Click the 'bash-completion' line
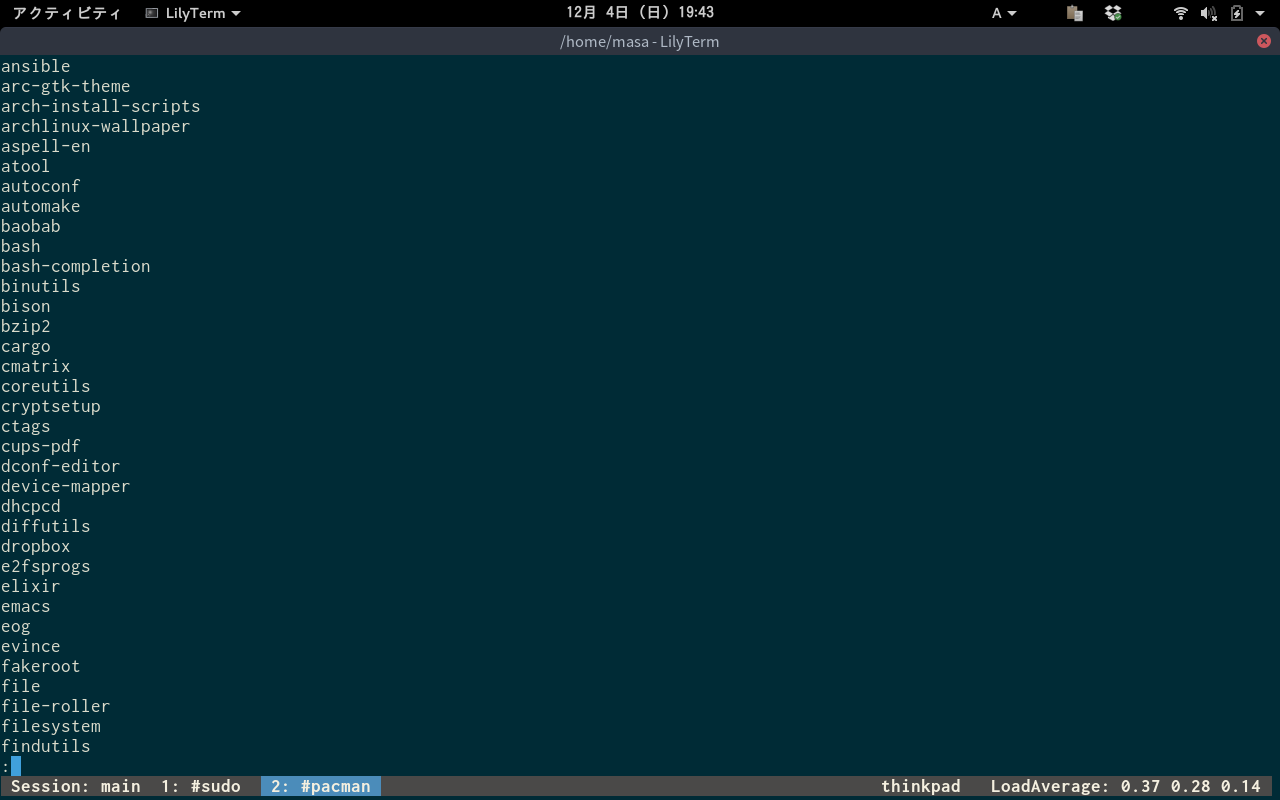1280x800 pixels. [76, 266]
